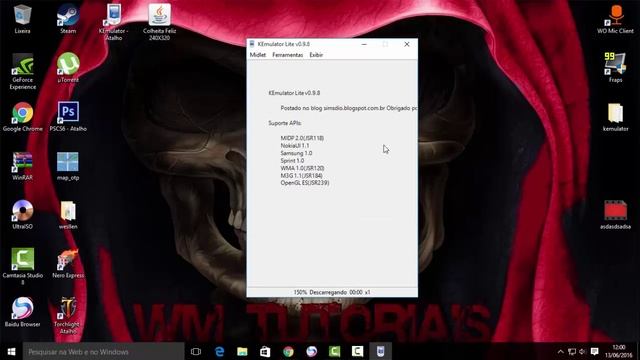Select the WinRAR desktop icon
The height and width of the screenshot is (360, 640).
[x=22, y=166]
